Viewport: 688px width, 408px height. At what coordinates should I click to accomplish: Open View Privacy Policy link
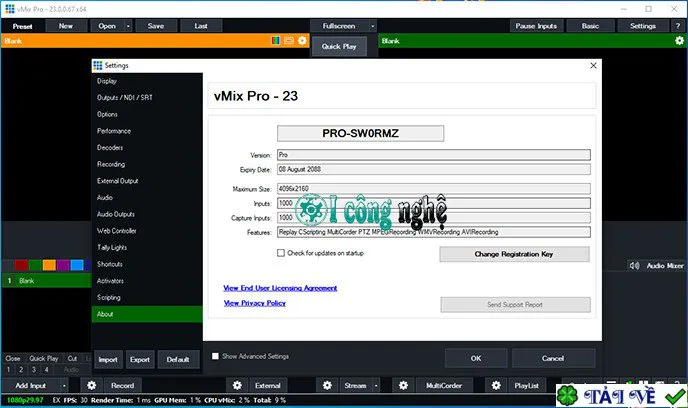click(x=254, y=303)
